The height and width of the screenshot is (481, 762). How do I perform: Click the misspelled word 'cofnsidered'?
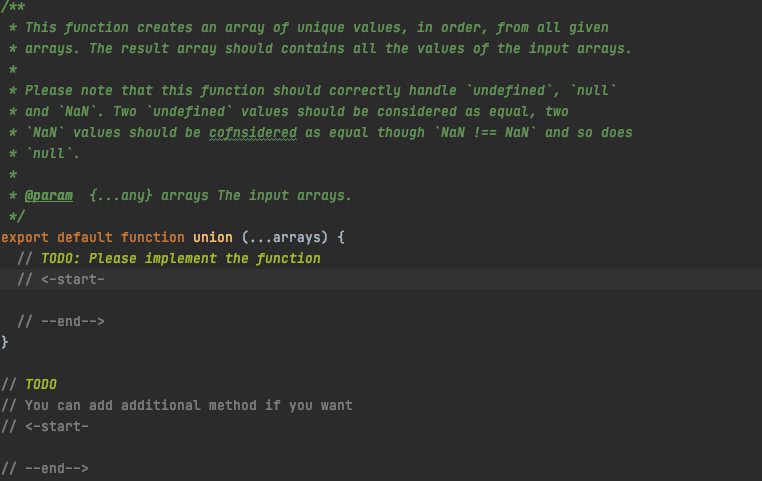click(253, 132)
